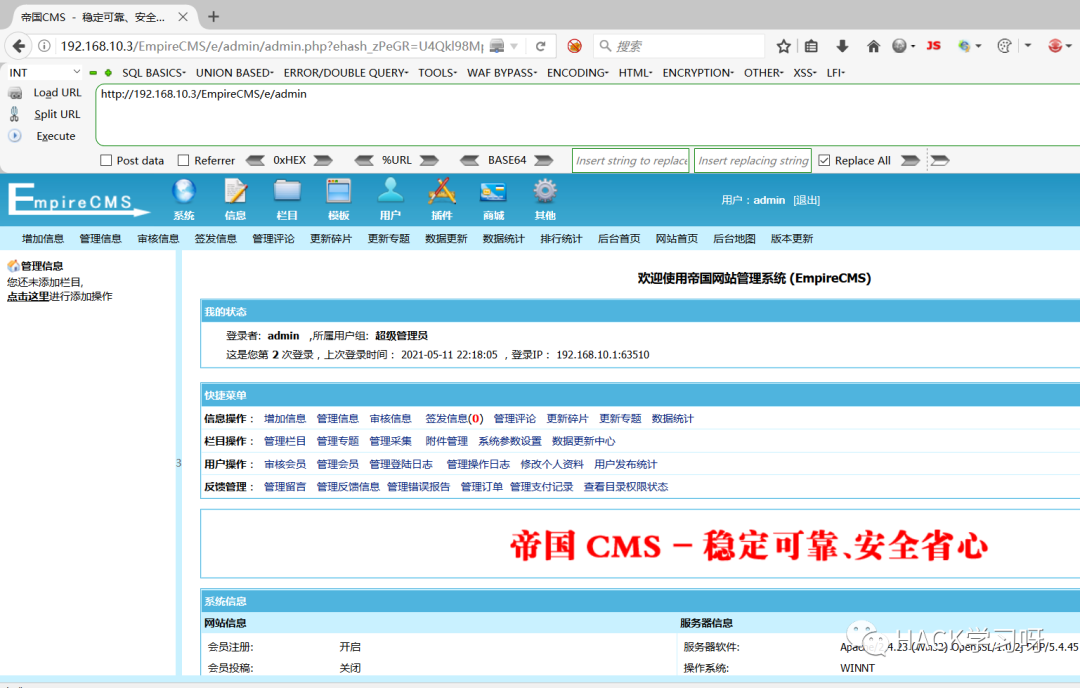Open the XSS dropdown menu

pos(804,72)
